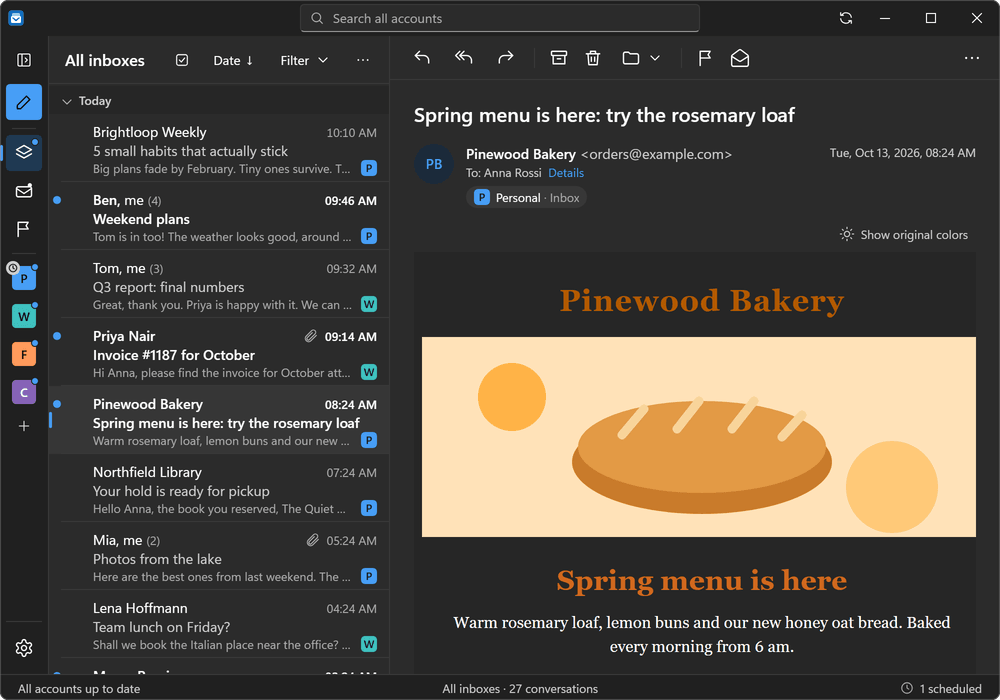1000x700 pixels.
Task: Click attachment paperclip on Mia email
Action: (x=312, y=540)
